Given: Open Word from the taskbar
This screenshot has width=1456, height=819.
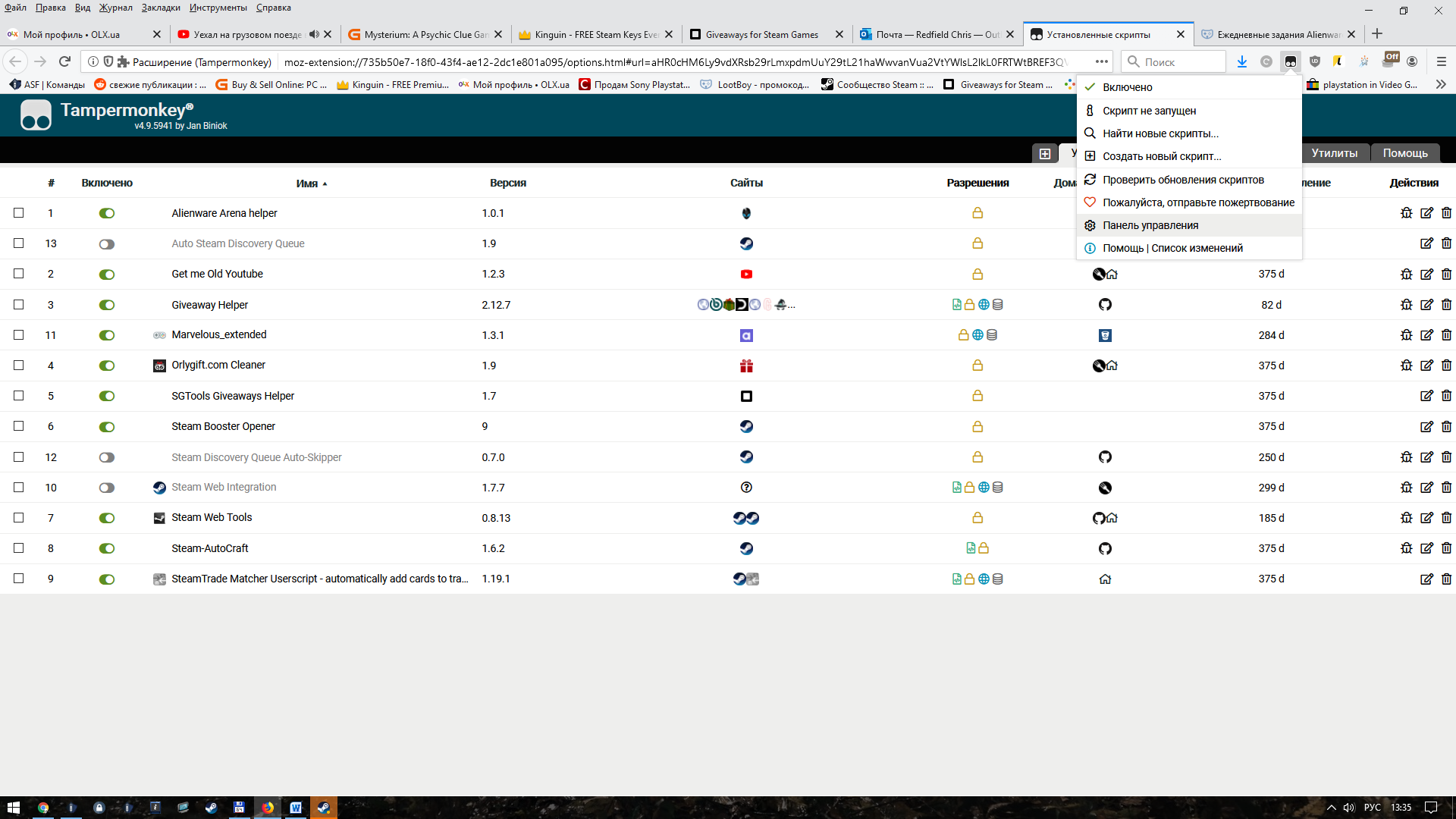Looking at the screenshot, I should coord(296,808).
